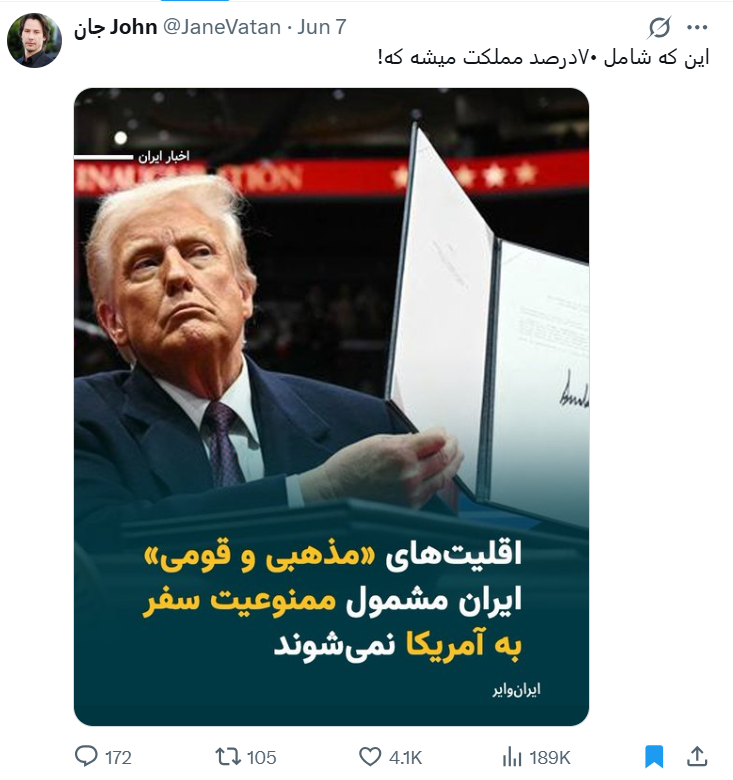Open the Grok explain-post icon
This screenshot has width=733, height=780.
click(659, 27)
